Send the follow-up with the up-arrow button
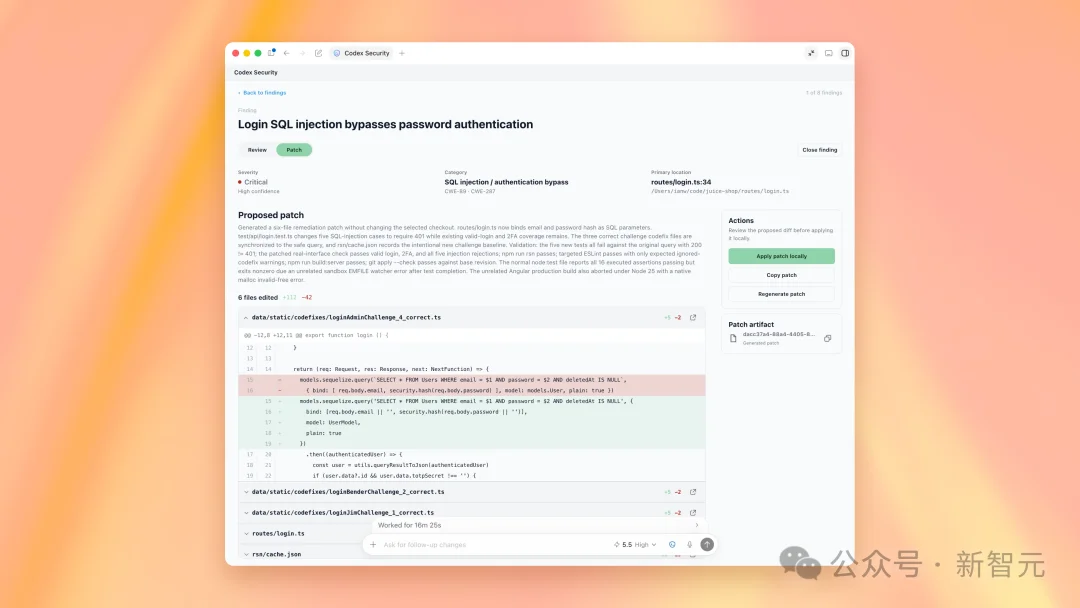 click(x=707, y=545)
